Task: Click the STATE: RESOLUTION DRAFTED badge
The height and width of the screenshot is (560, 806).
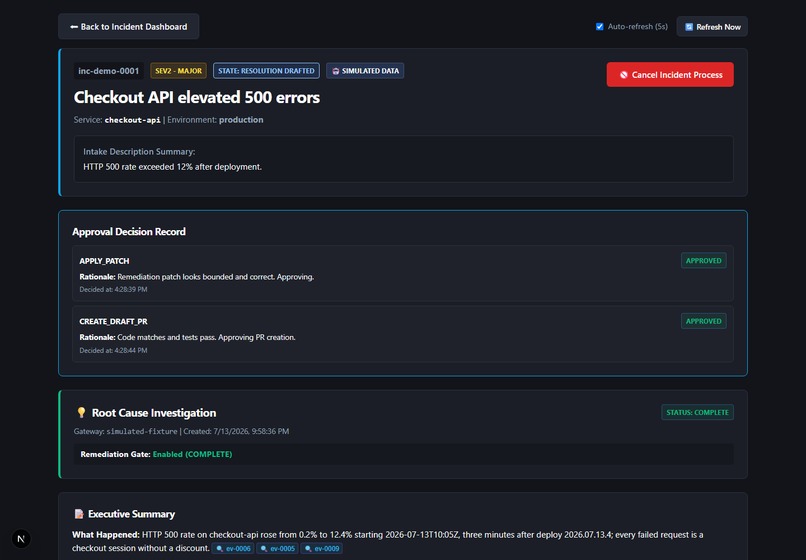Action: pyautogui.click(x=266, y=71)
